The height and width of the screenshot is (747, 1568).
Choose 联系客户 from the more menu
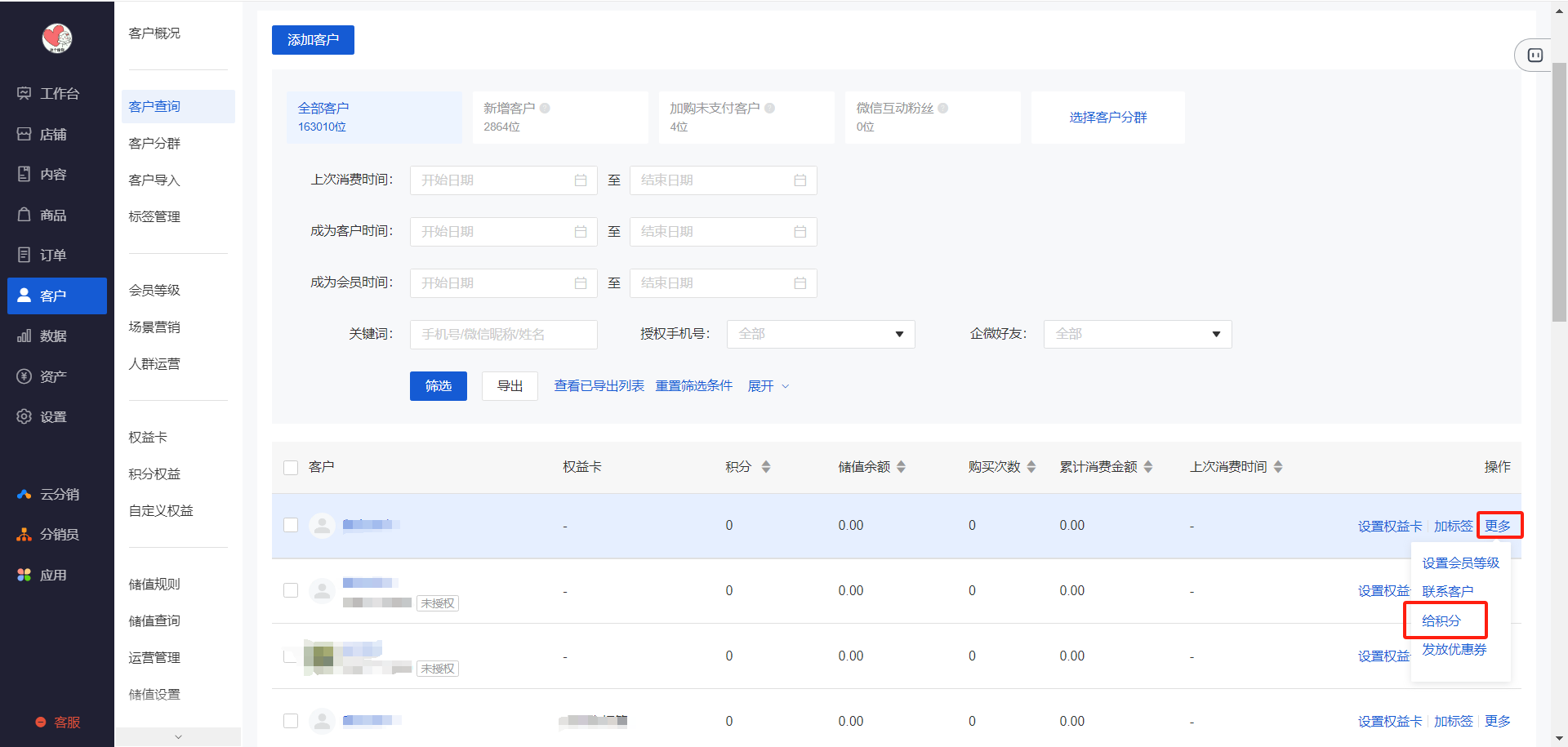click(1448, 592)
